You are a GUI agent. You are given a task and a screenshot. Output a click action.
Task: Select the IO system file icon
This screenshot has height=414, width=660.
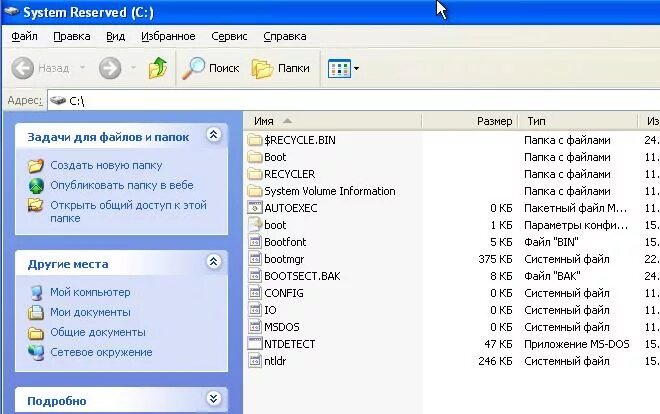[x=255, y=310]
